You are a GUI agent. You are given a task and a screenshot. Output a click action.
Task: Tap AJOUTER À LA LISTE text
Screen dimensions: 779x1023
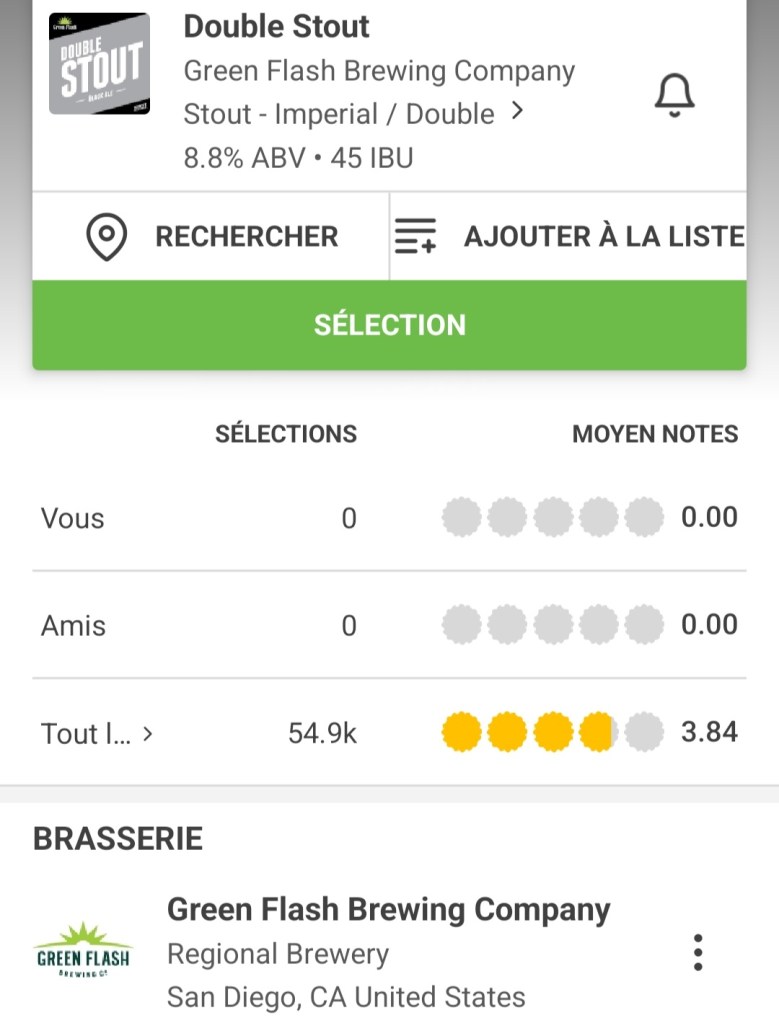[603, 237]
